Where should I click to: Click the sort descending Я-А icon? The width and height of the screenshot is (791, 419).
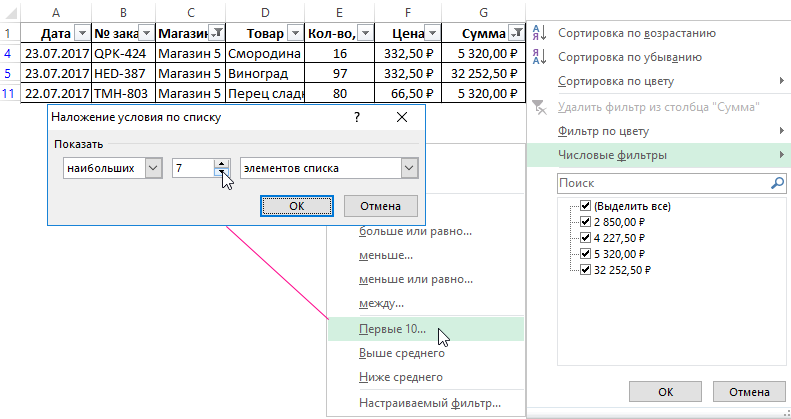tap(539, 57)
